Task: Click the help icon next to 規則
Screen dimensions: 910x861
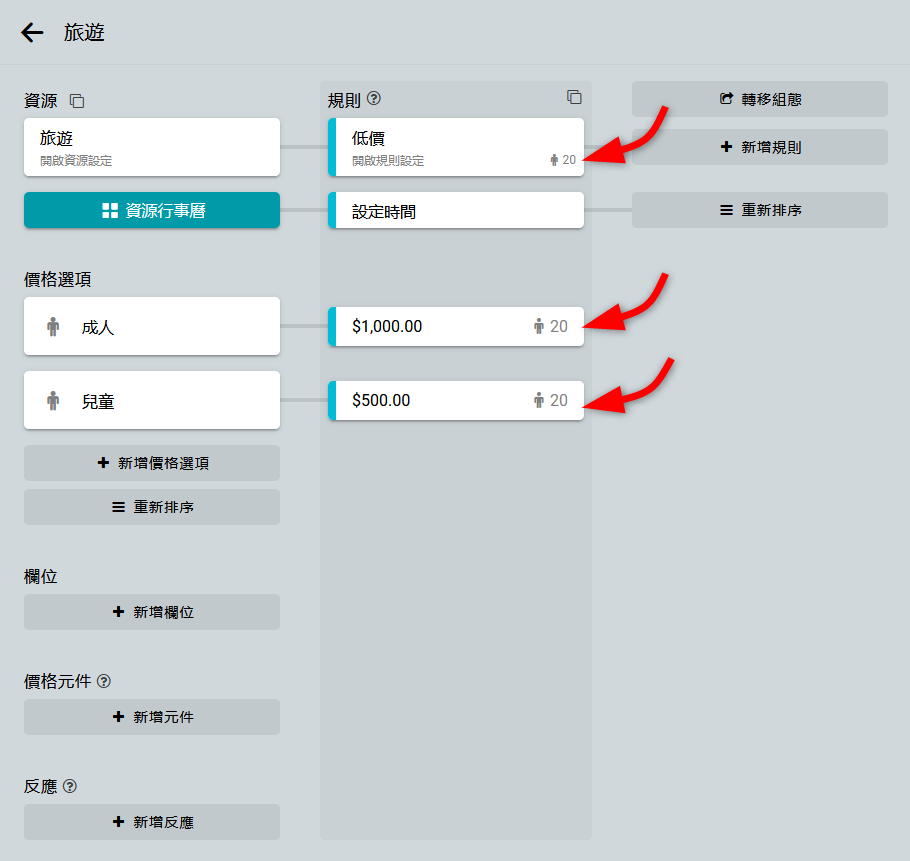Action: (x=375, y=98)
